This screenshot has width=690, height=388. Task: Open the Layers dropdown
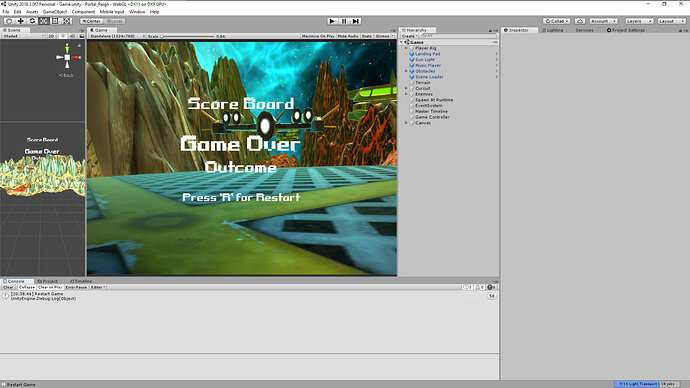pos(639,21)
